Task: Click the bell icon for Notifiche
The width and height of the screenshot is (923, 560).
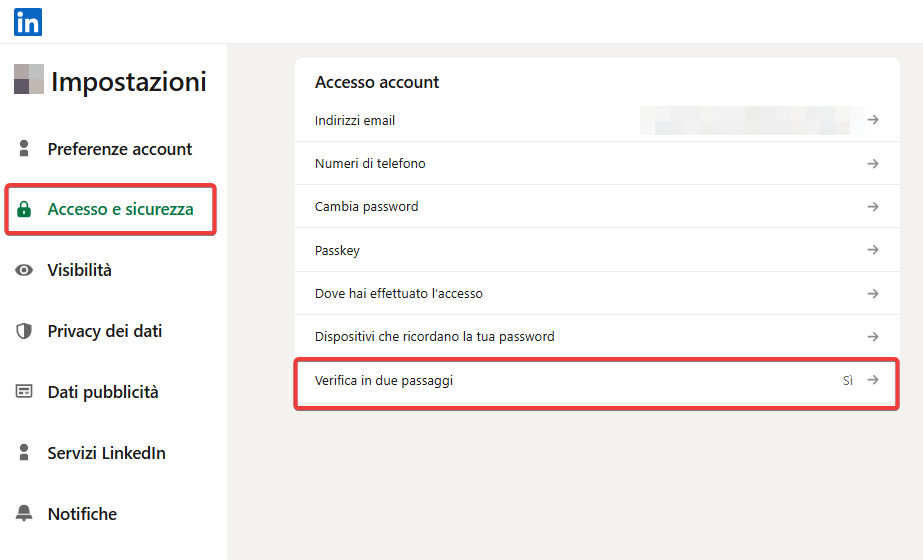Action: pyautogui.click(x=25, y=514)
